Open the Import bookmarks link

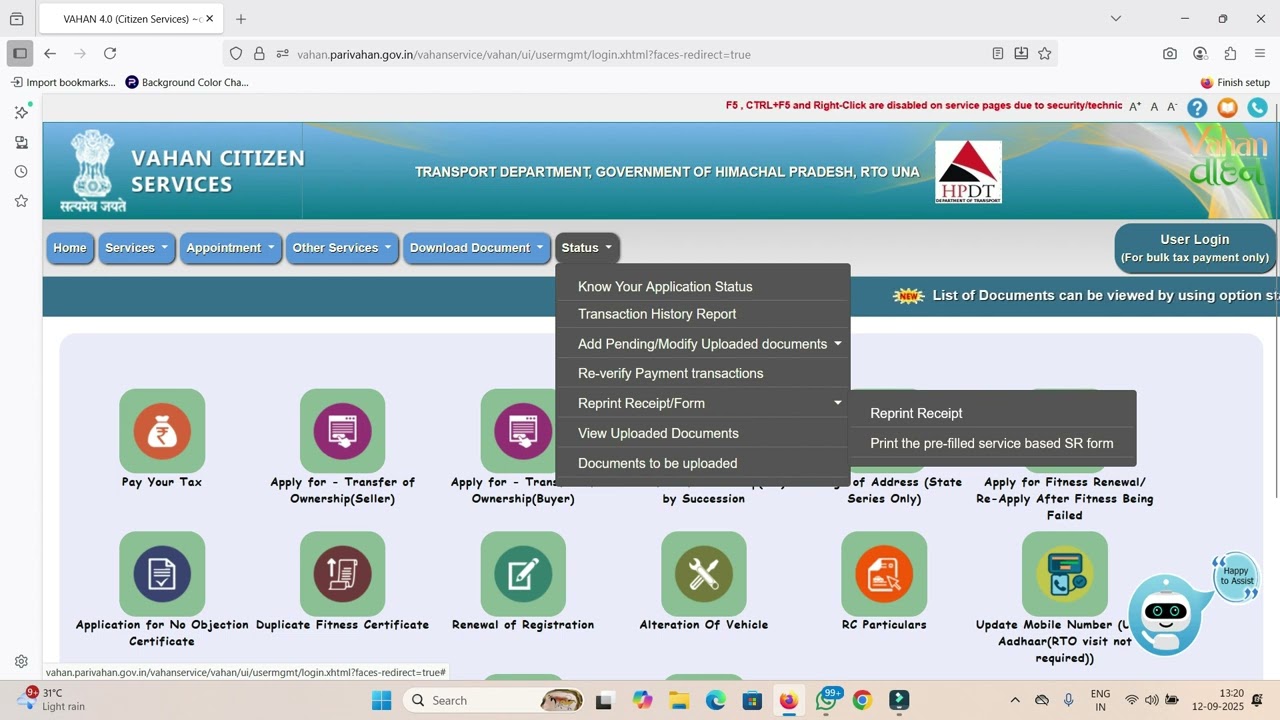pyautogui.click(x=63, y=82)
